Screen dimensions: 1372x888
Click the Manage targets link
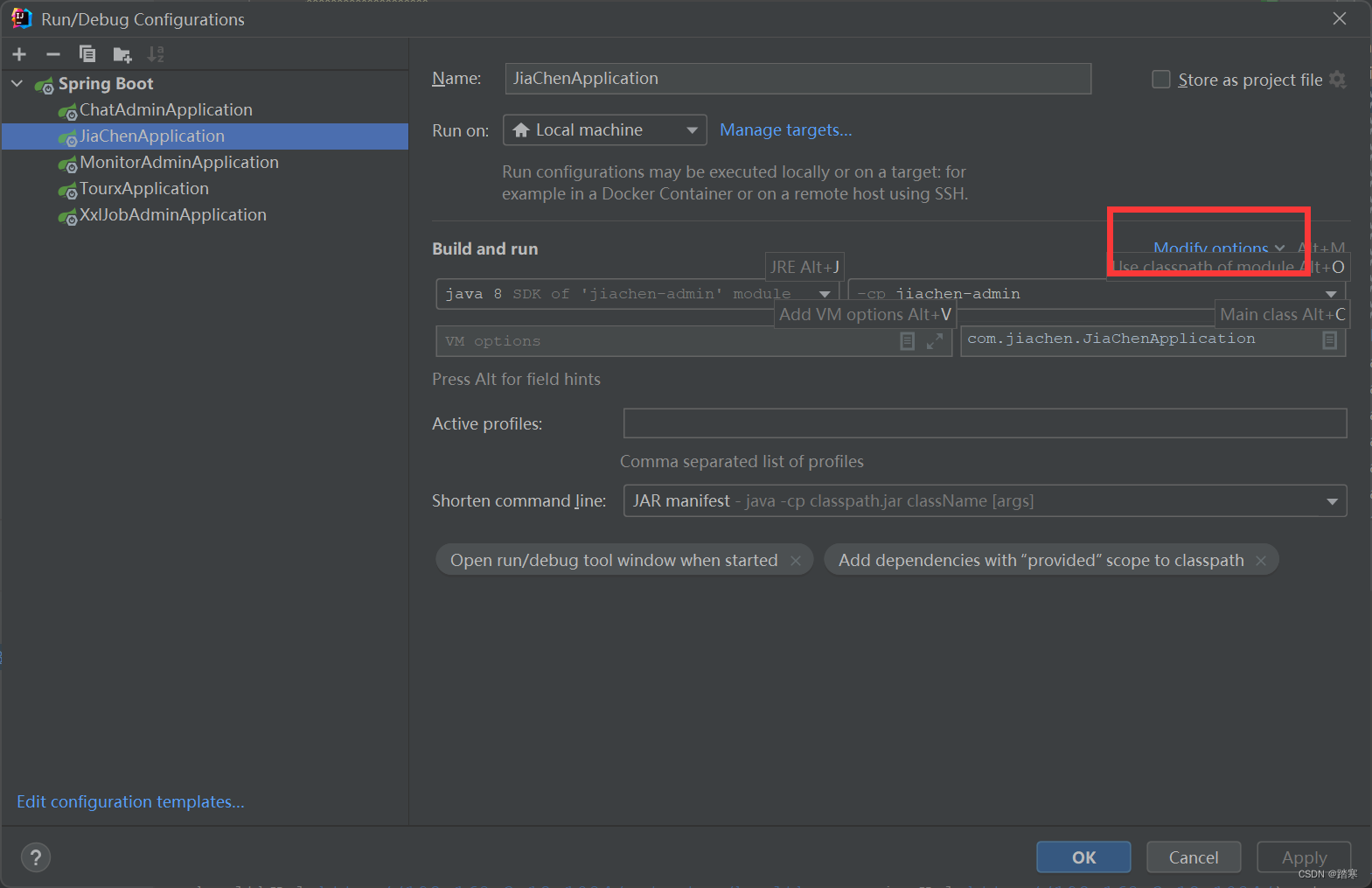click(x=785, y=130)
